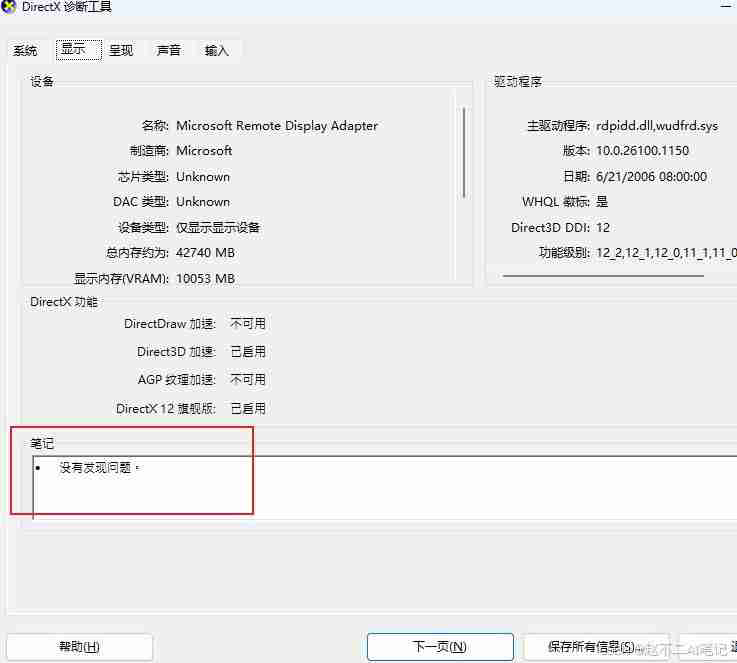
Task: Click the driver panel horizontal scrollbar
Action: coord(603,276)
